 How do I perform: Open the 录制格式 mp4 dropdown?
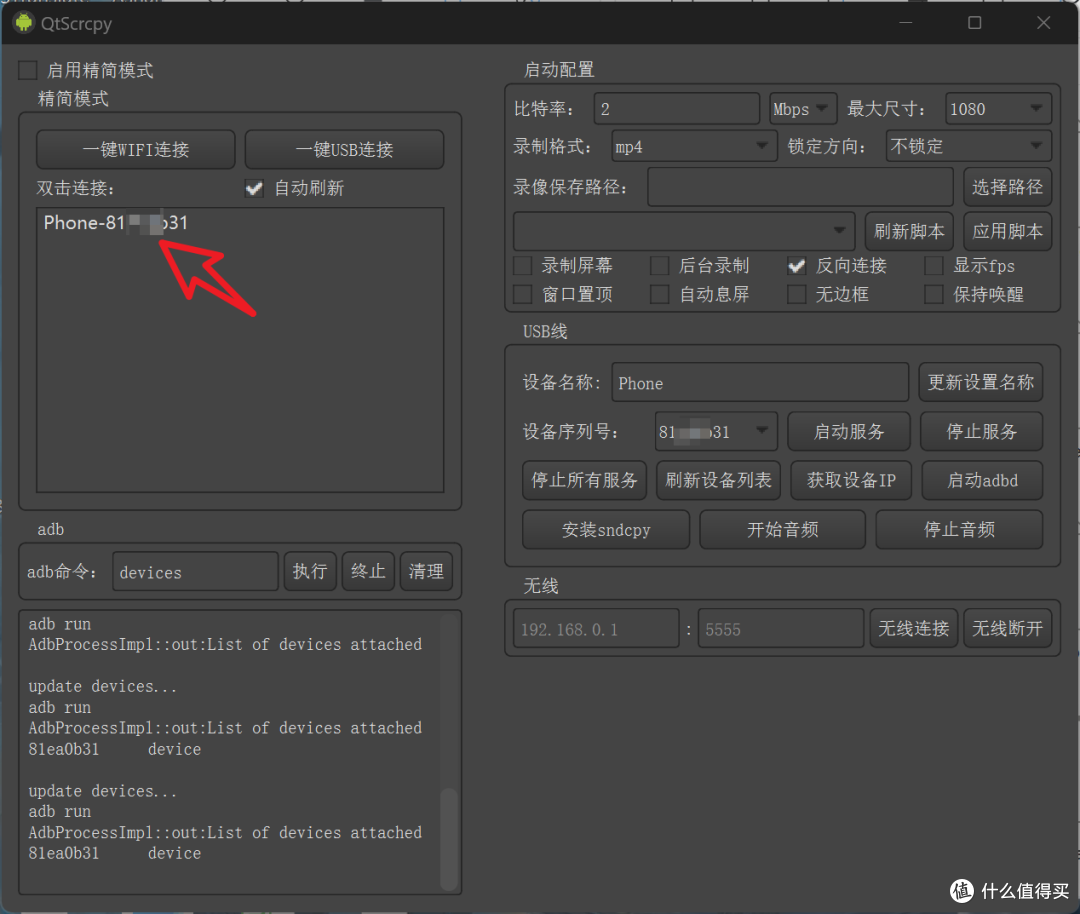(693, 147)
